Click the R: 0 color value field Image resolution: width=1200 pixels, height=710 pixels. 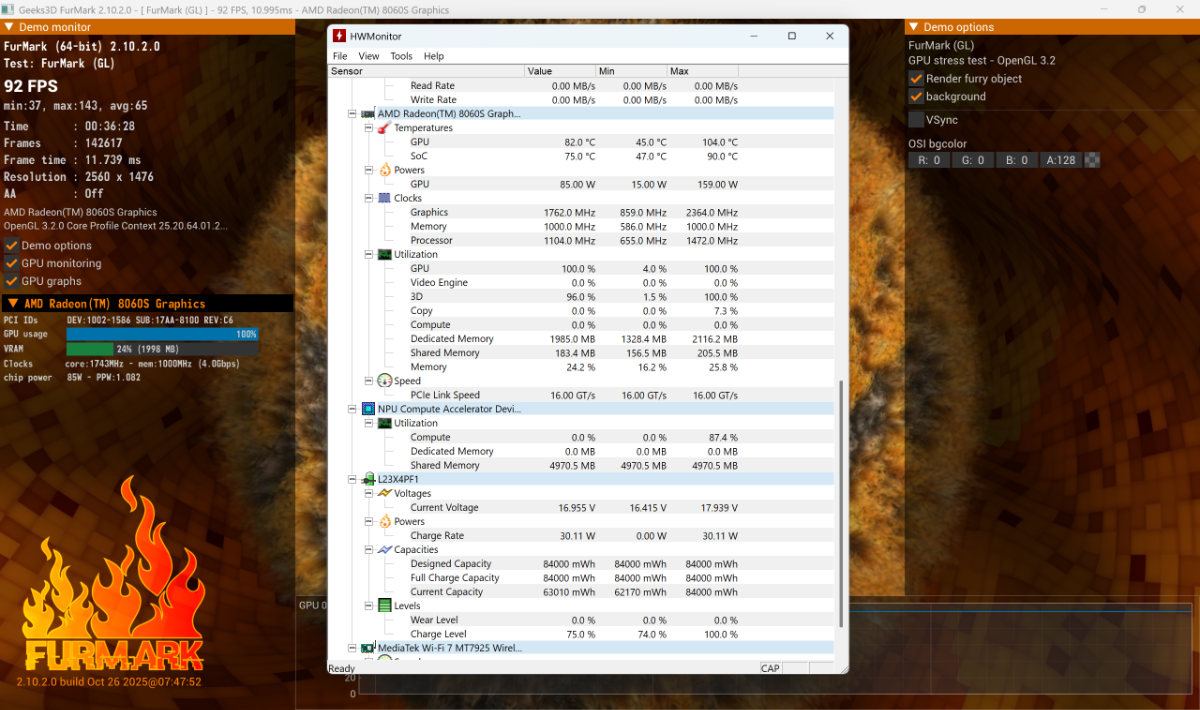point(929,160)
